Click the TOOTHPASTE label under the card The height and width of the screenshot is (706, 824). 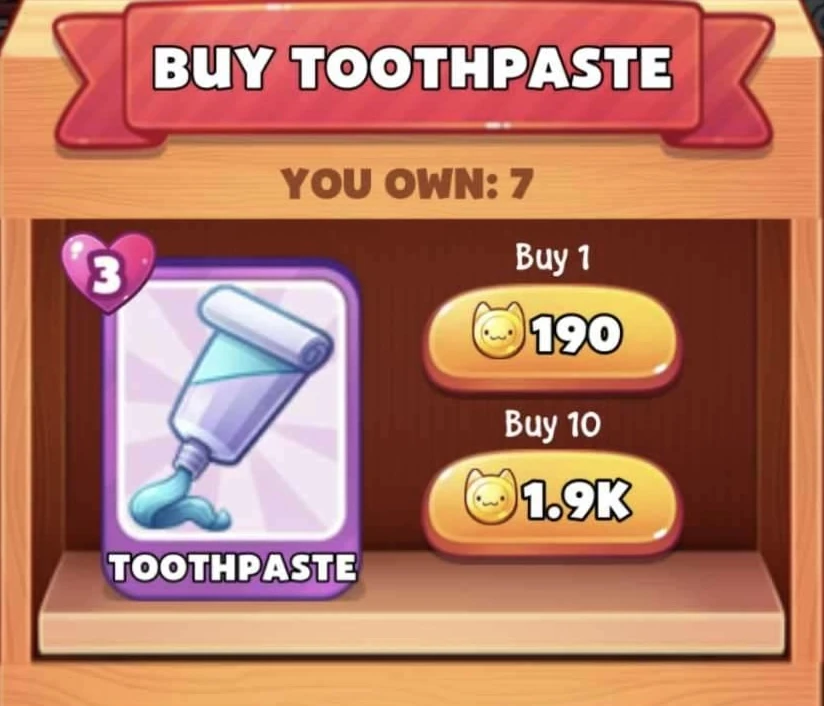coord(232,568)
